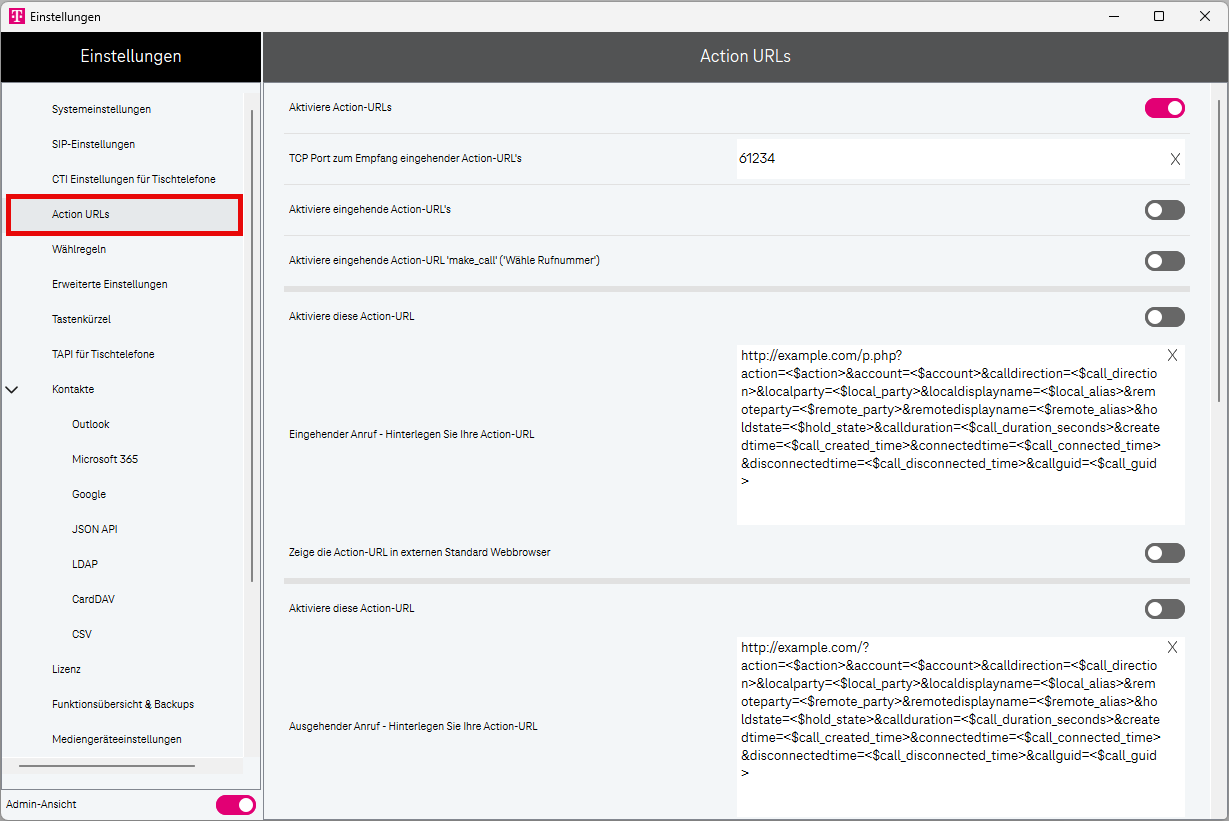Select Microsoft 365 under Kontakte
Screen dimensions: 1229x821
(x=105, y=459)
